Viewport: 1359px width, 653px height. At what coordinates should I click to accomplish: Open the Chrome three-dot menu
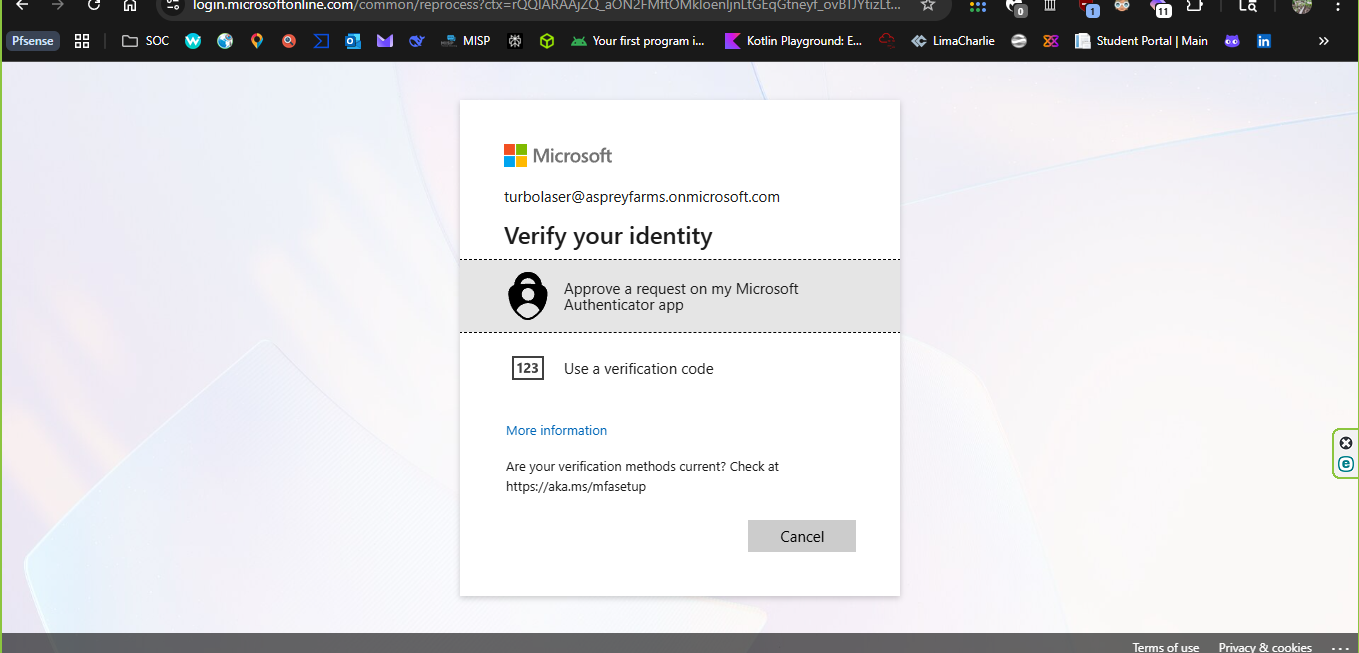coord(1338,5)
